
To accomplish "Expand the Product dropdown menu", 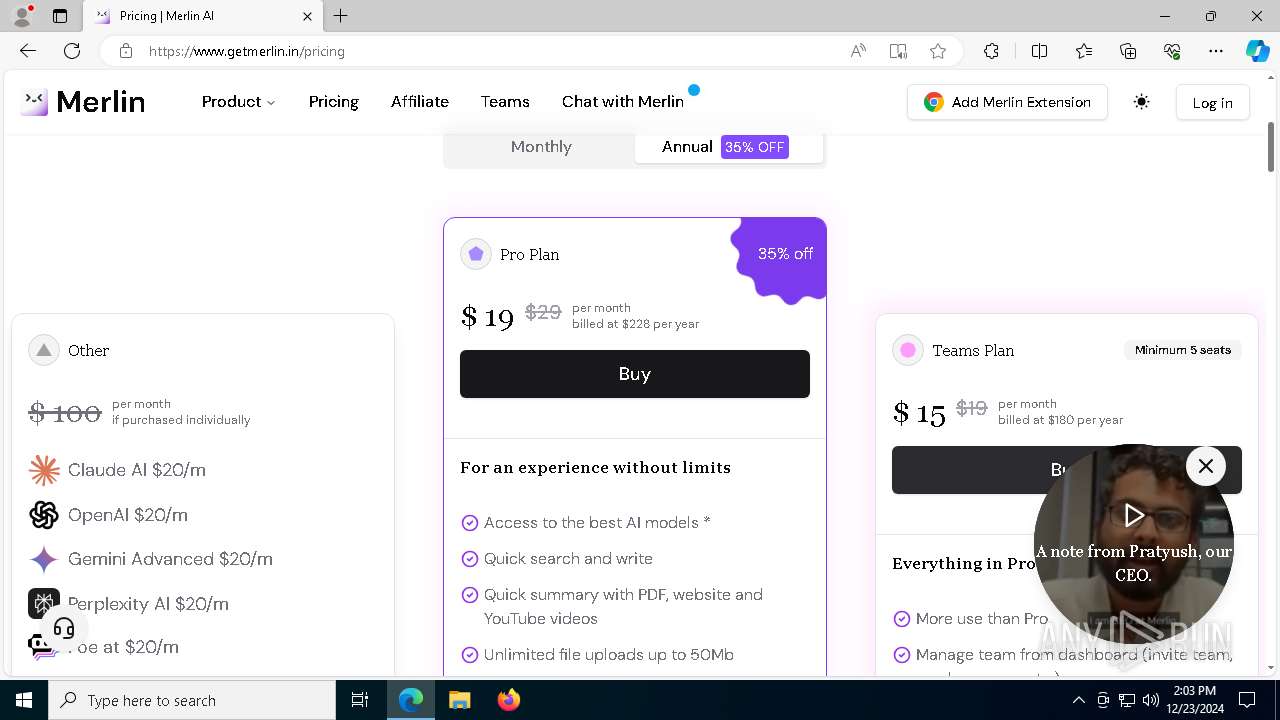I will [x=238, y=102].
